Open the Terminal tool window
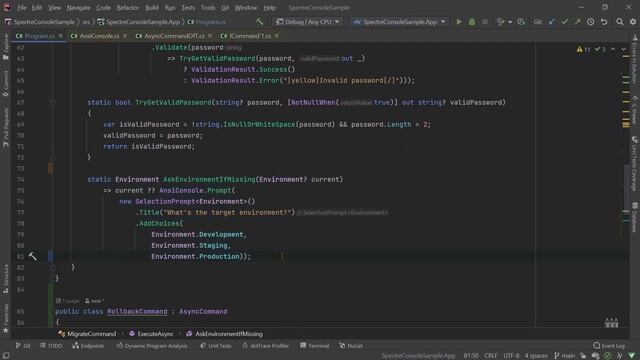Image resolution: width=640 pixels, height=360 pixels. 315,346
